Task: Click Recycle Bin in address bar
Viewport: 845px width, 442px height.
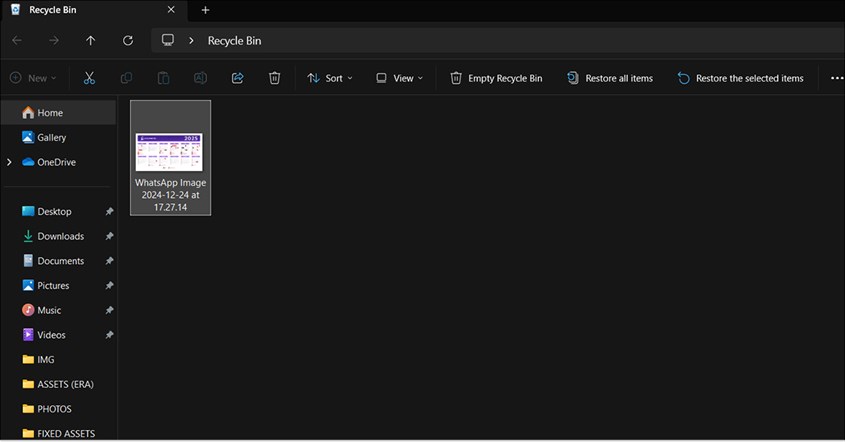Action: 234,40
